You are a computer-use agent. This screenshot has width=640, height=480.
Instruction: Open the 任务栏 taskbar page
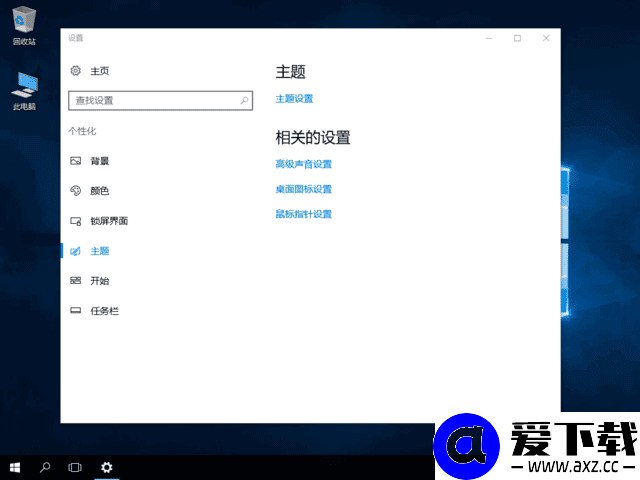click(104, 311)
